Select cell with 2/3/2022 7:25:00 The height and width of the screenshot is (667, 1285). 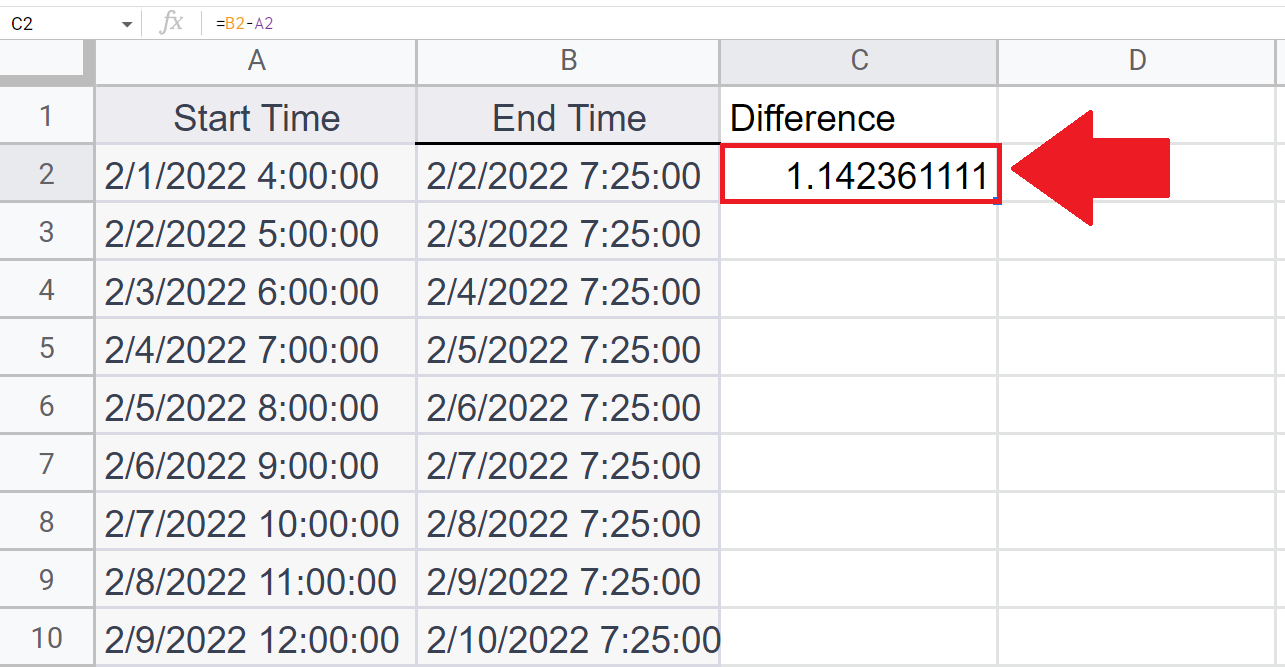pos(568,232)
